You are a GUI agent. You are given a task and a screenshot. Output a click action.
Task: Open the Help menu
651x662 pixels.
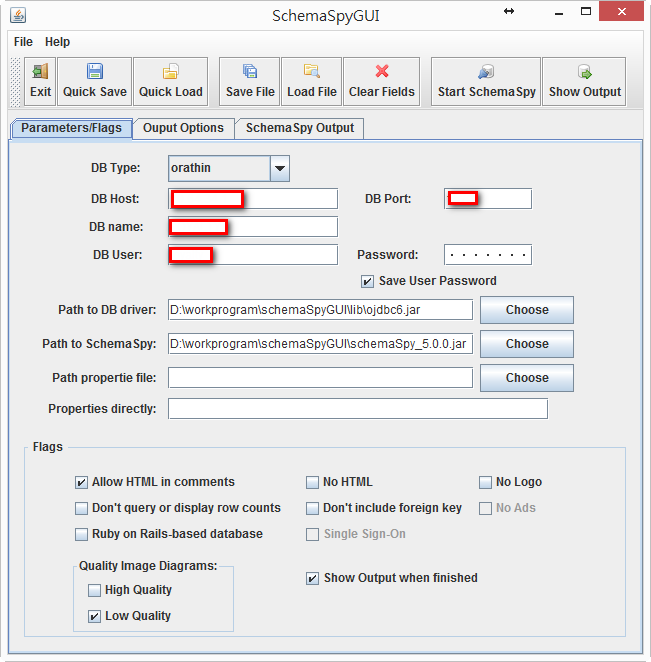coord(57,42)
